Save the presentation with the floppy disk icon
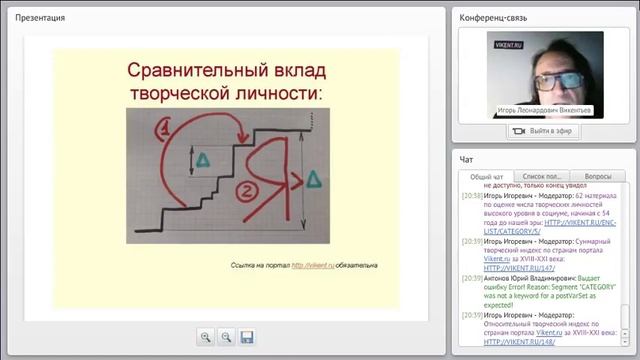640x360 pixels. [247, 337]
